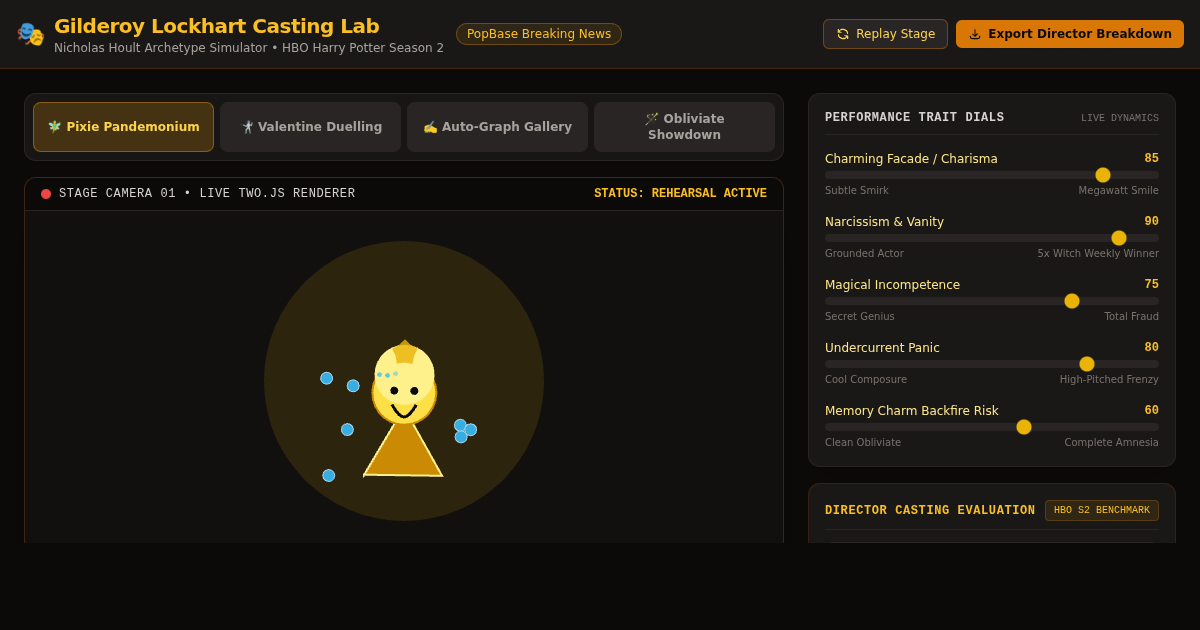This screenshot has height=630, width=1200.
Task: Click the Narcissism value 90
Action: 1151,221
